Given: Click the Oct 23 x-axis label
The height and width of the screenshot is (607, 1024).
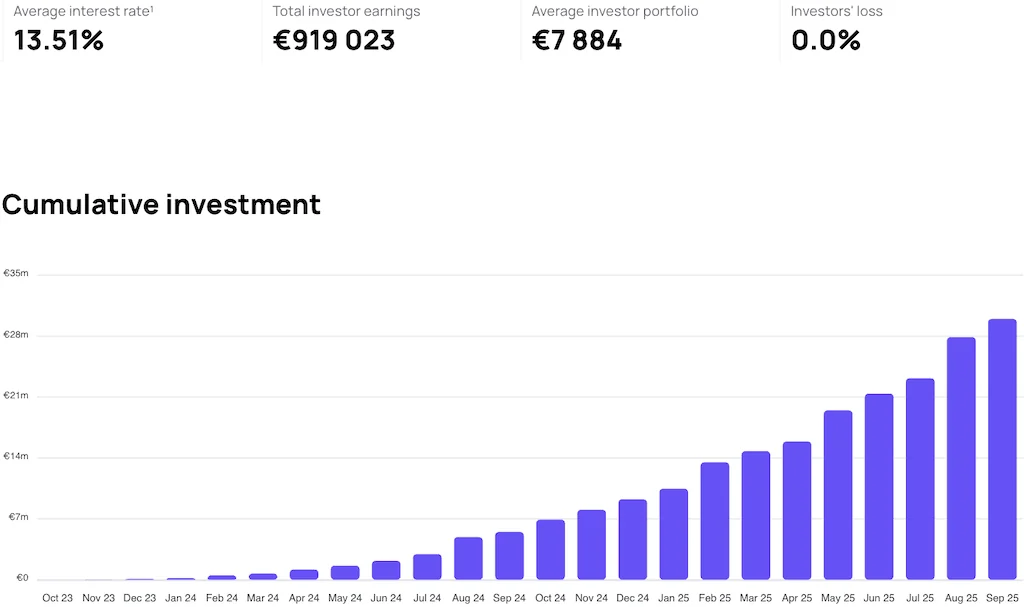Looking at the screenshot, I should pyautogui.click(x=58, y=597).
